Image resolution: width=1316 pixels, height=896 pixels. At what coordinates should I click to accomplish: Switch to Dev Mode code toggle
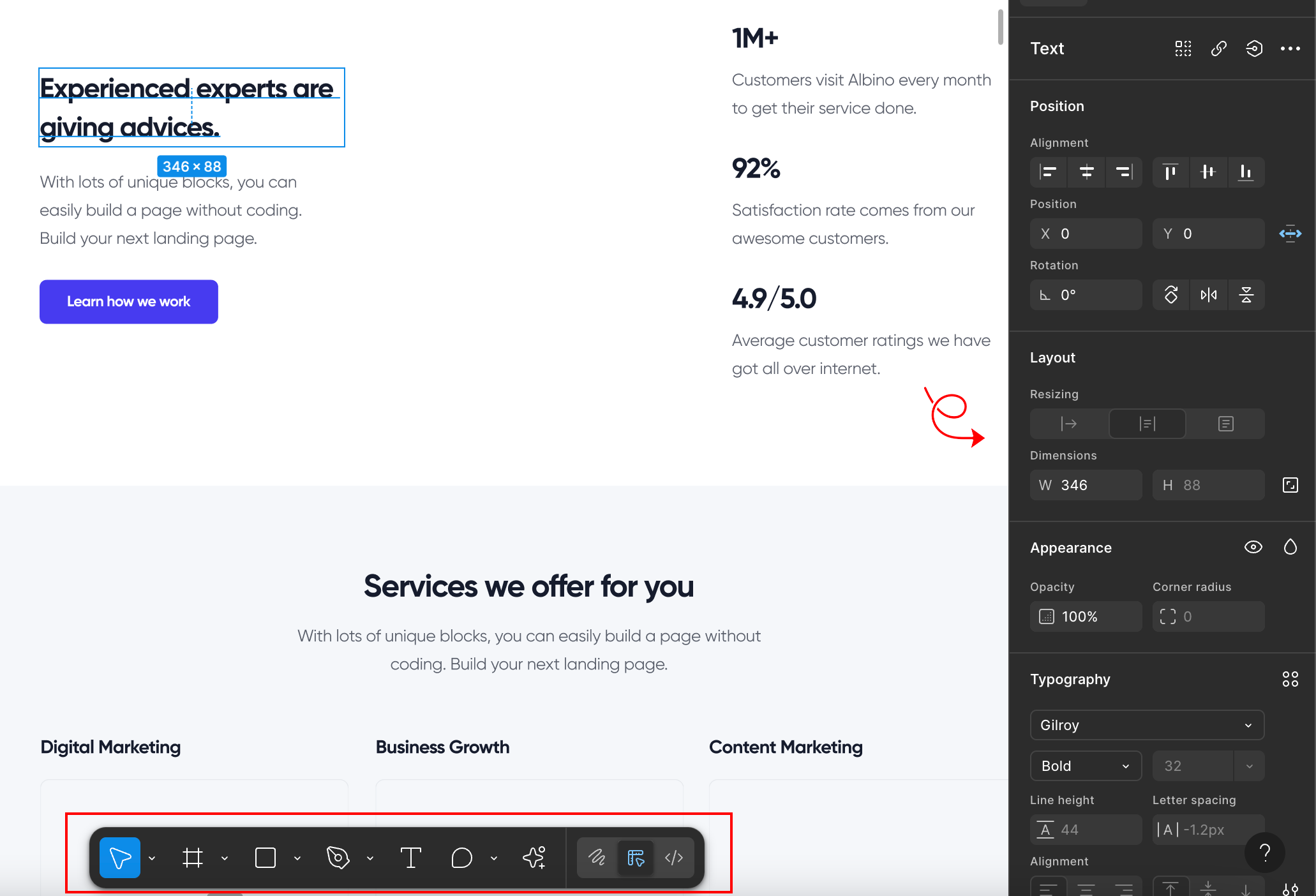click(x=674, y=858)
